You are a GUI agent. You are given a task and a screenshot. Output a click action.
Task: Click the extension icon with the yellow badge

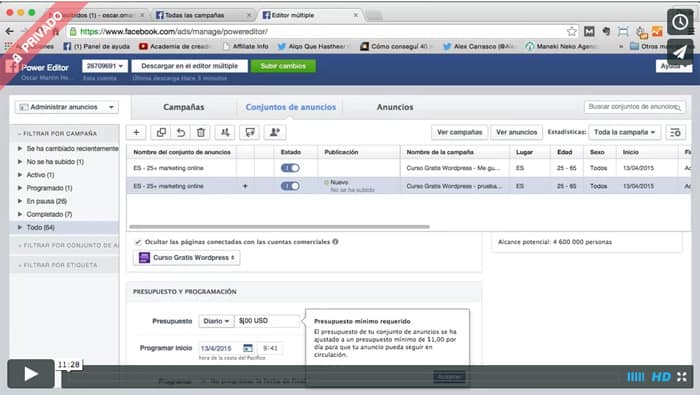click(641, 31)
